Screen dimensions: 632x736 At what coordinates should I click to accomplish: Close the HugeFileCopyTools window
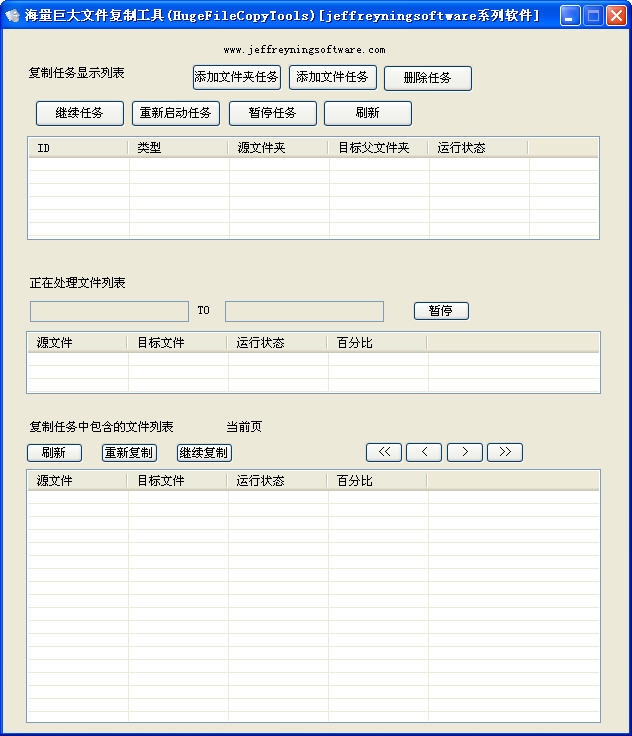click(616, 16)
